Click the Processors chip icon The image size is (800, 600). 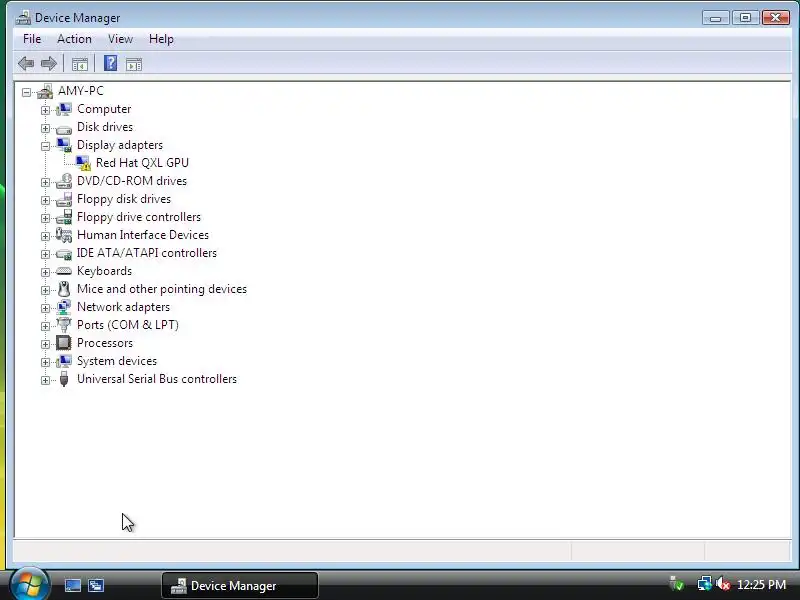pos(64,343)
